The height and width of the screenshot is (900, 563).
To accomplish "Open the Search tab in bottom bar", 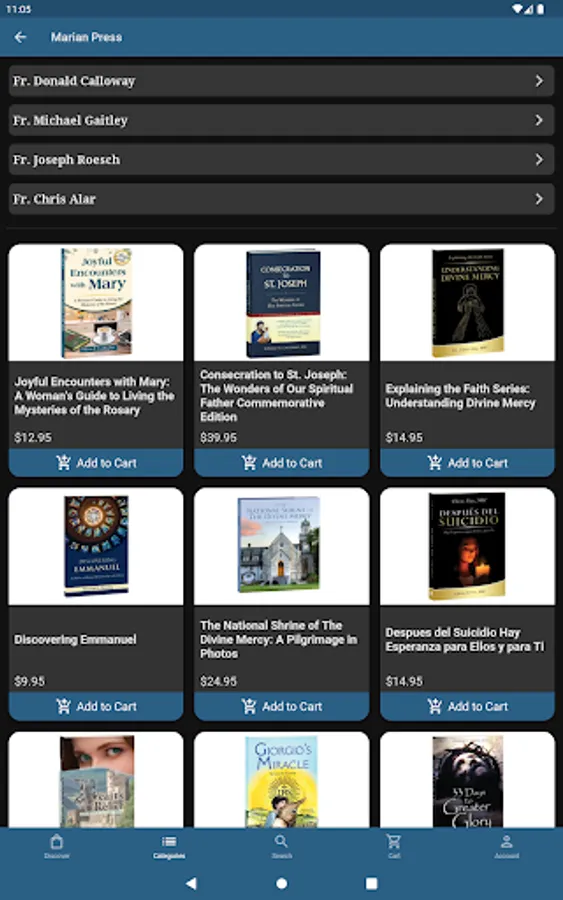I will (x=281, y=846).
